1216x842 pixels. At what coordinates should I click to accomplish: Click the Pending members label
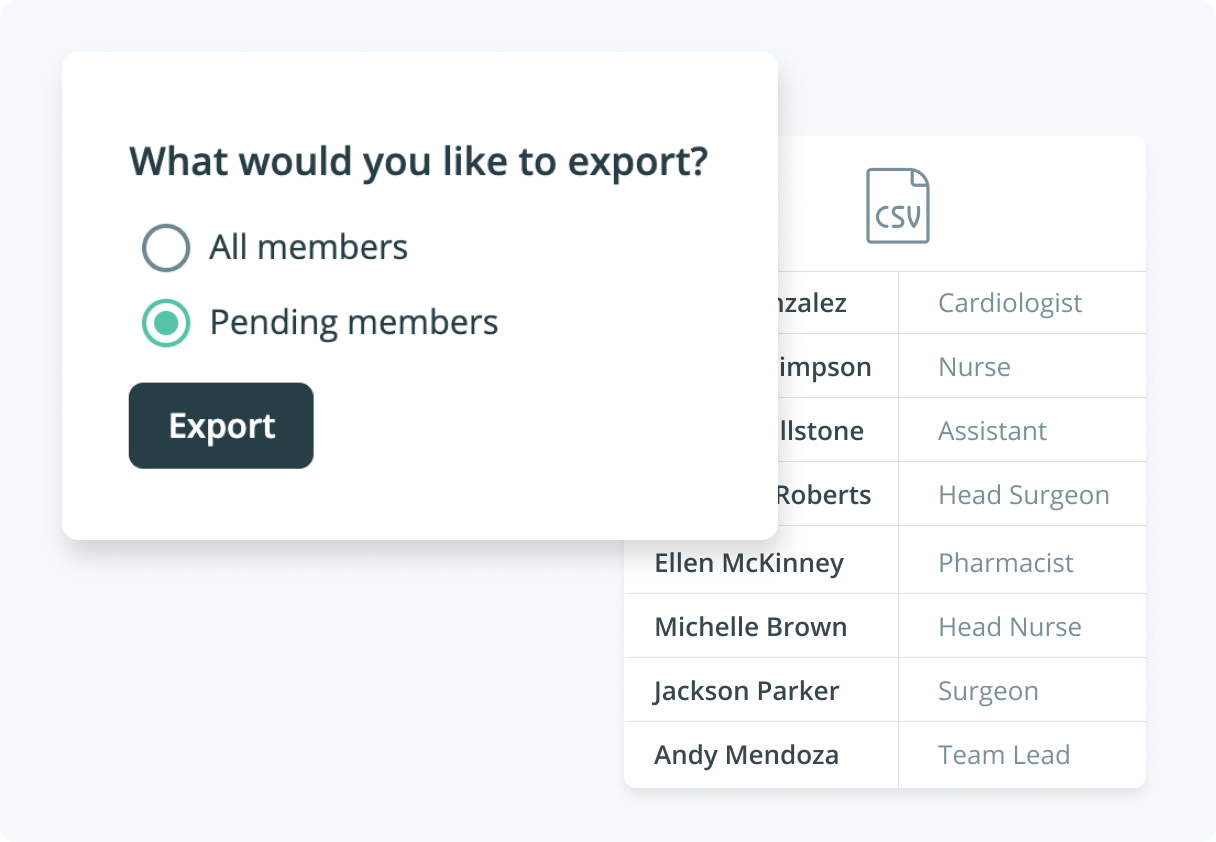pos(353,323)
